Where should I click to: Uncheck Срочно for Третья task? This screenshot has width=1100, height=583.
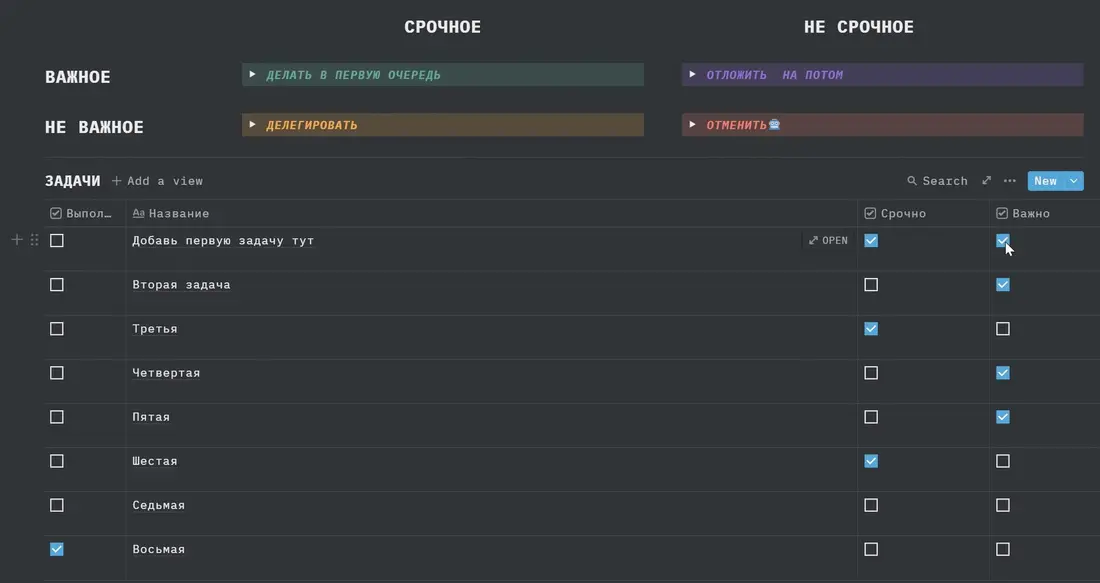pyautogui.click(x=871, y=329)
